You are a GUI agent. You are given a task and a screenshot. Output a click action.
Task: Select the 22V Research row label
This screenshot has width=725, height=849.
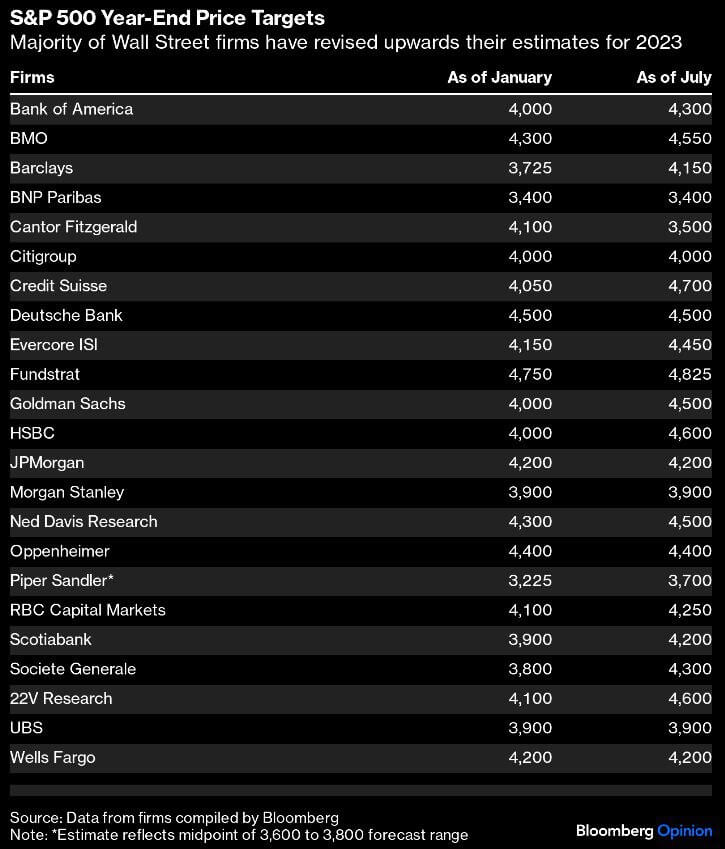[x=61, y=698]
